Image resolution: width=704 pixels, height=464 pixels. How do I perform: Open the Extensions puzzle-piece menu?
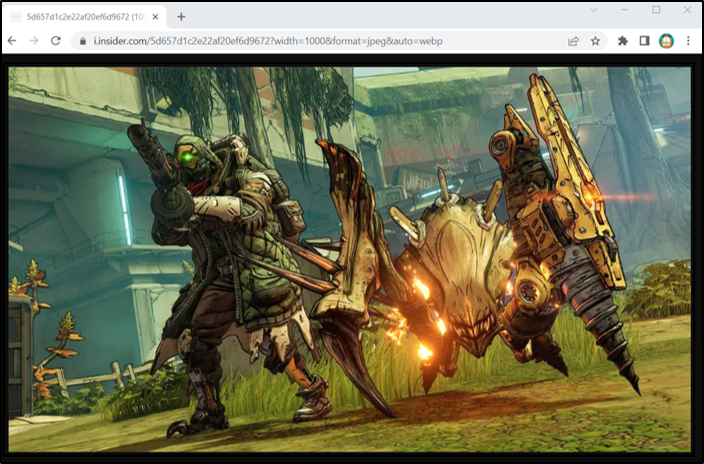pos(623,41)
